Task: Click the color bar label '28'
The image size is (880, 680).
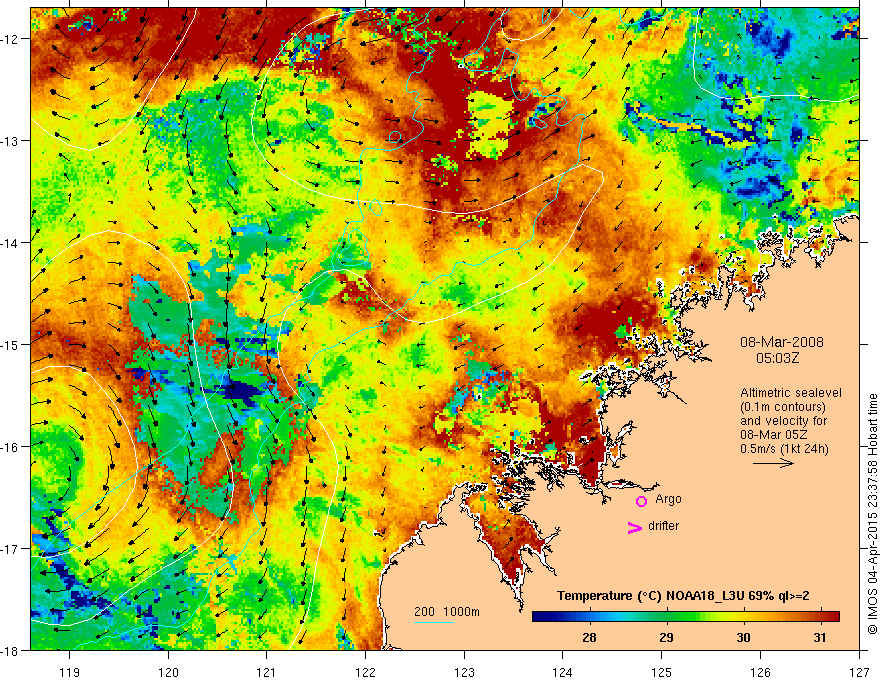Action: coord(589,637)
